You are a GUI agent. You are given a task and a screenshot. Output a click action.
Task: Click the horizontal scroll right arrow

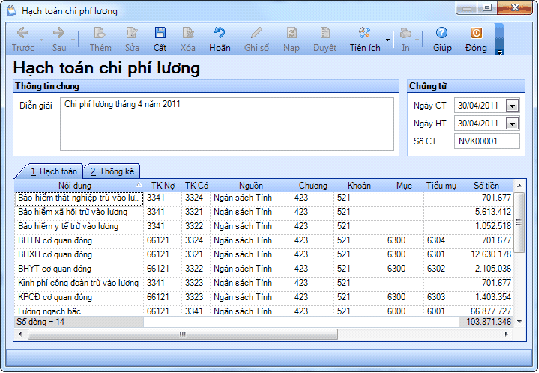coord(506,334)
